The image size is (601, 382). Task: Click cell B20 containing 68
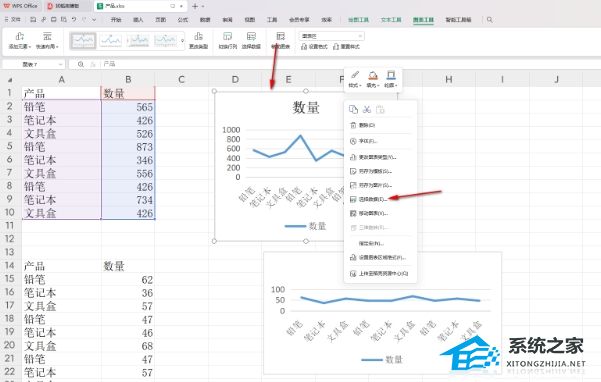[128, 346]
